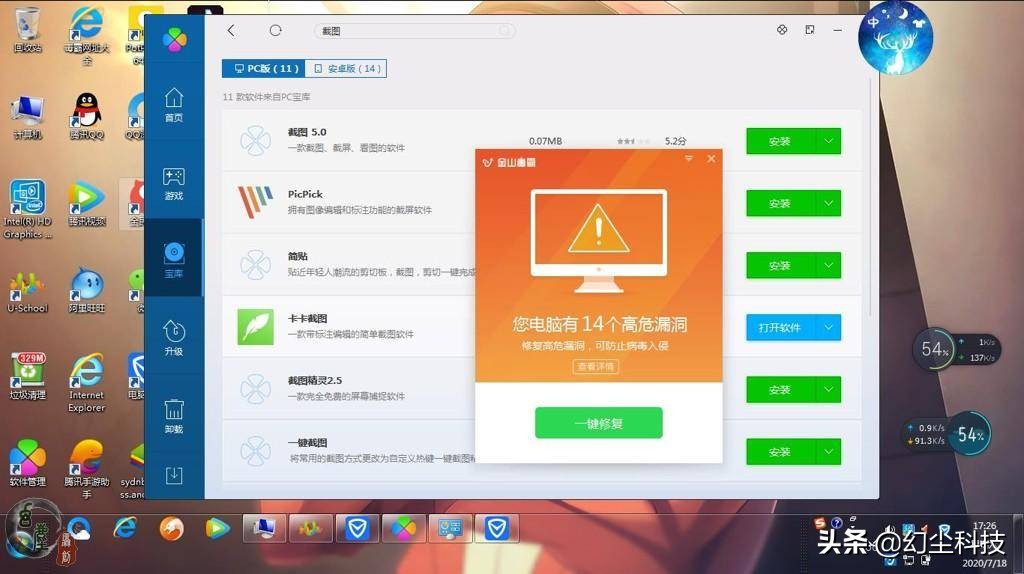Open the 腾讯QQ penguin desktop icon

(86, 116)
